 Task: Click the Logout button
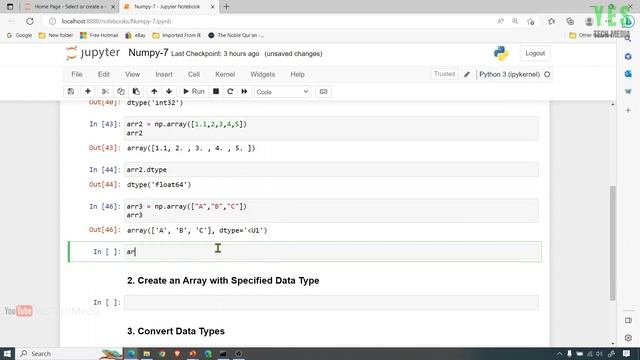[535, 53]
